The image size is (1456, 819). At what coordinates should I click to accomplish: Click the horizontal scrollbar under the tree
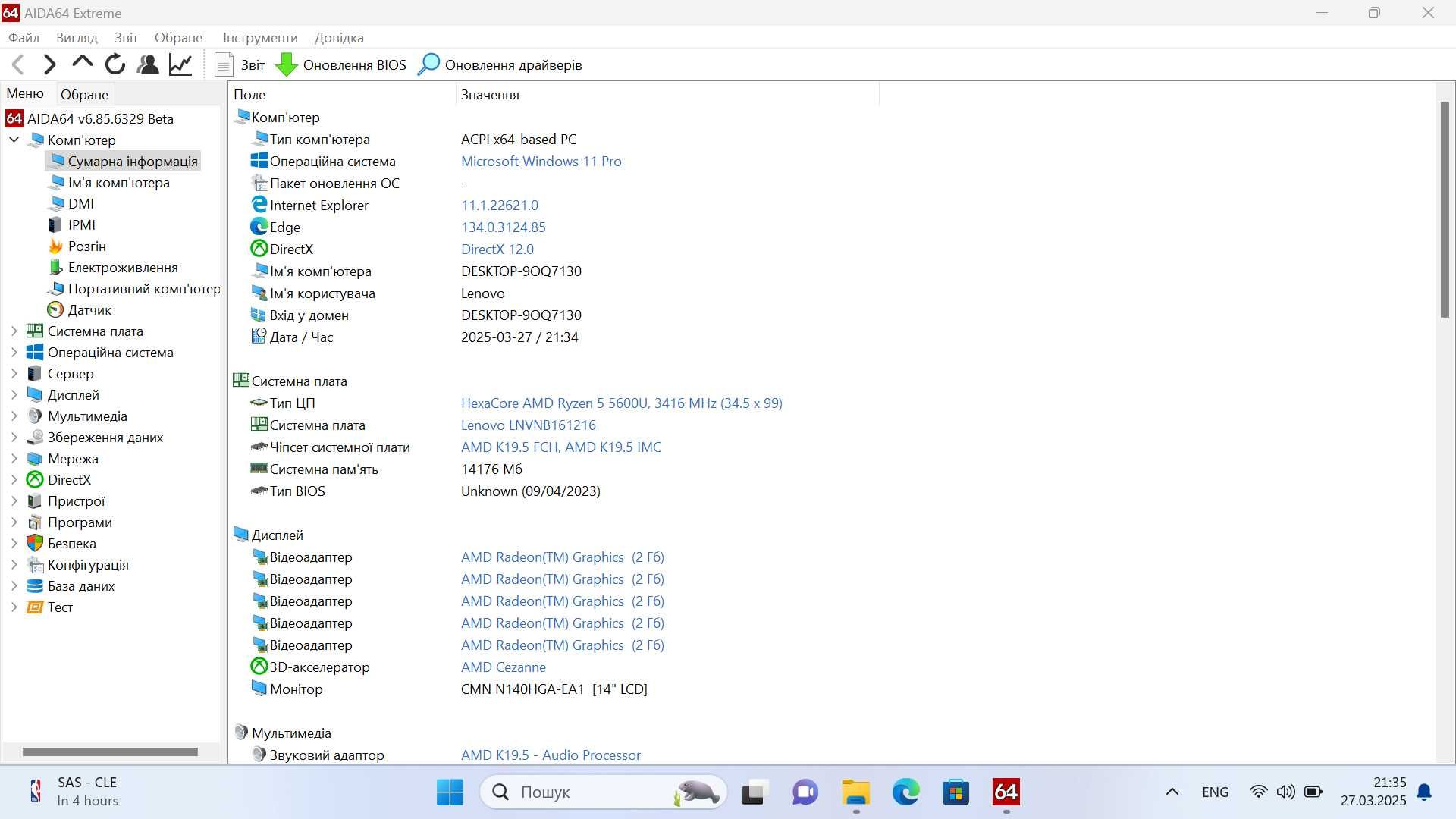pos(110,752)
